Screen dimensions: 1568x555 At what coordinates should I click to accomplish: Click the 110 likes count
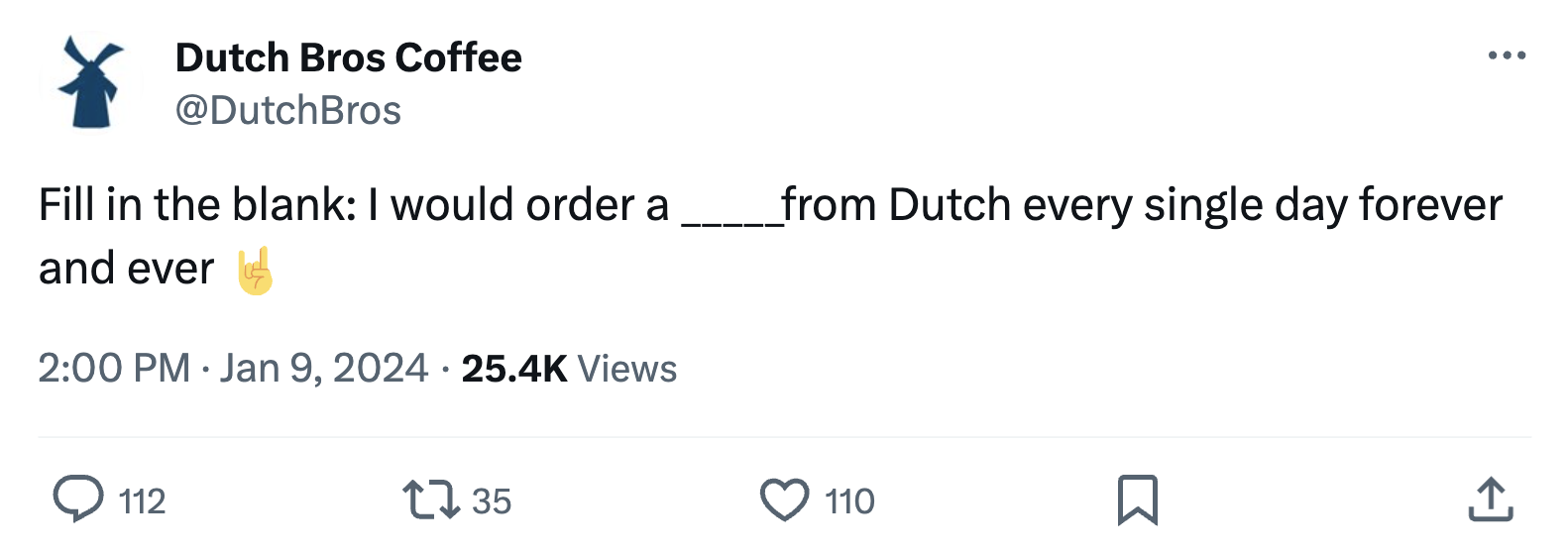(x=849, y=501)
